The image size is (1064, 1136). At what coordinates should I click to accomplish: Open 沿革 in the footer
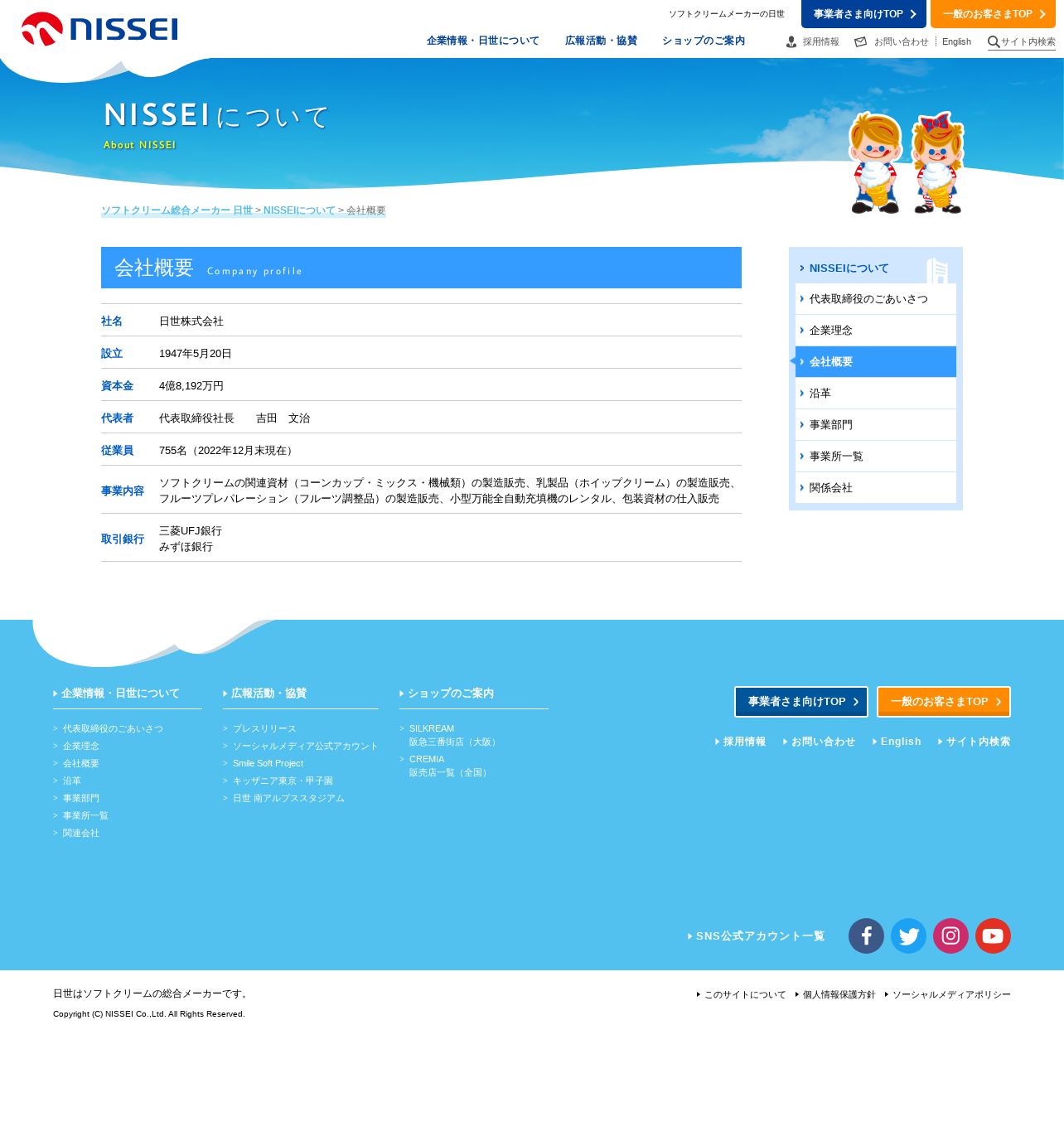coord(71,781)
